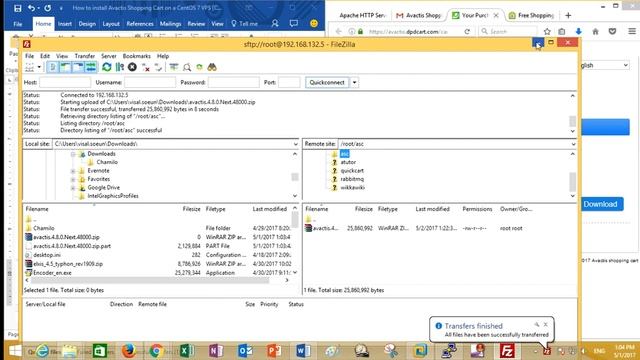Select the quickcart remote folder
640x360 pixels.
coord(352,171)
